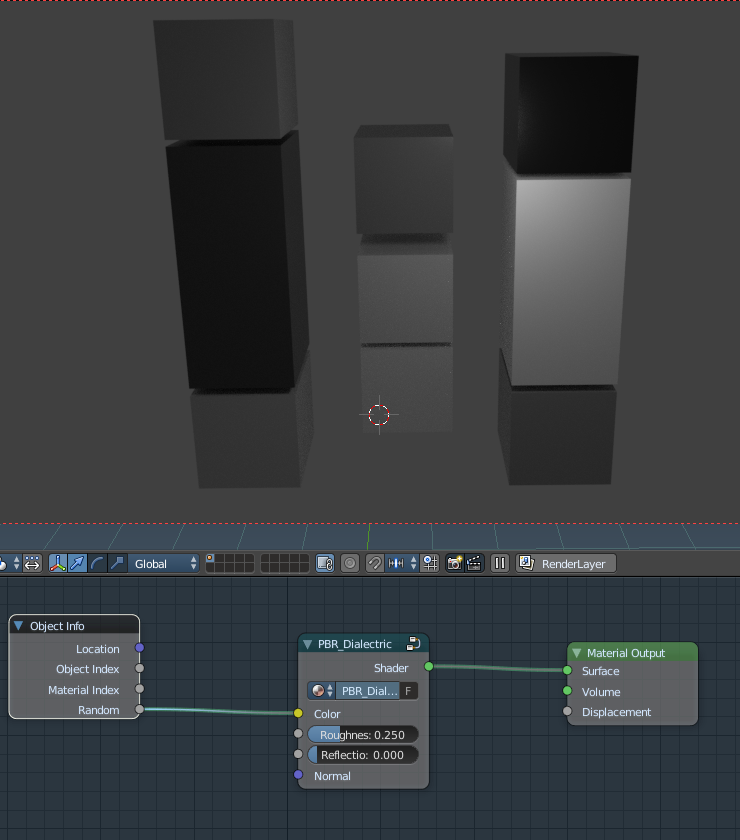Toggle the 3D manipulator axes icon
The width and height of the screenshot is (740, 840).
coord(57,564)
